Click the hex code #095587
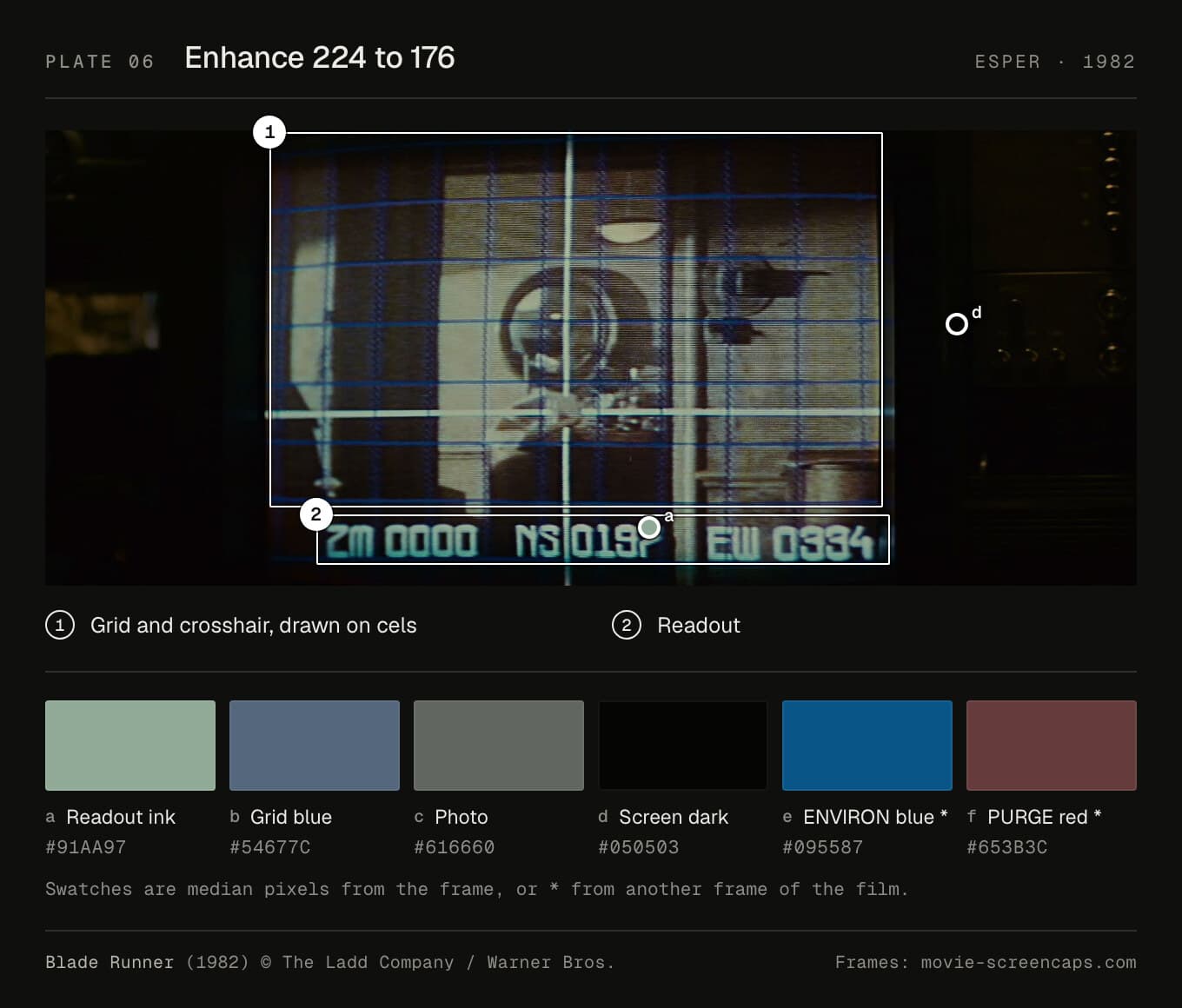 [823, 847]
